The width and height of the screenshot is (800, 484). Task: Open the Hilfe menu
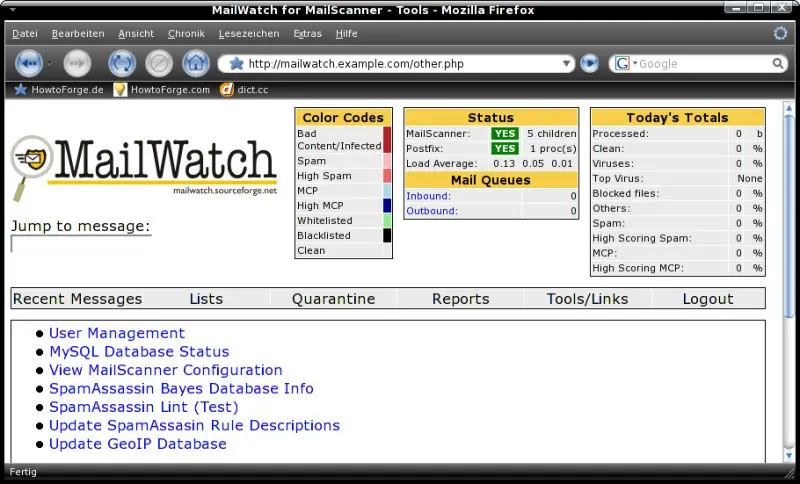tap(346, 34)
